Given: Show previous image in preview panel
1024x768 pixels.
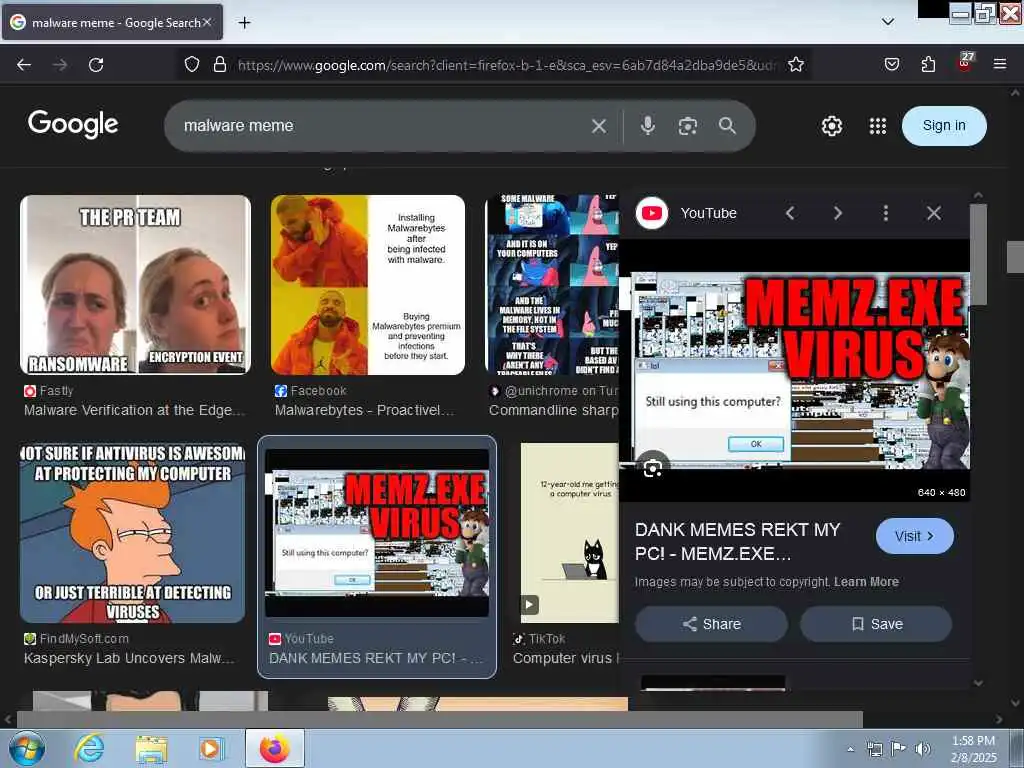Looking at the screenshot, I should tap(790, 213).
